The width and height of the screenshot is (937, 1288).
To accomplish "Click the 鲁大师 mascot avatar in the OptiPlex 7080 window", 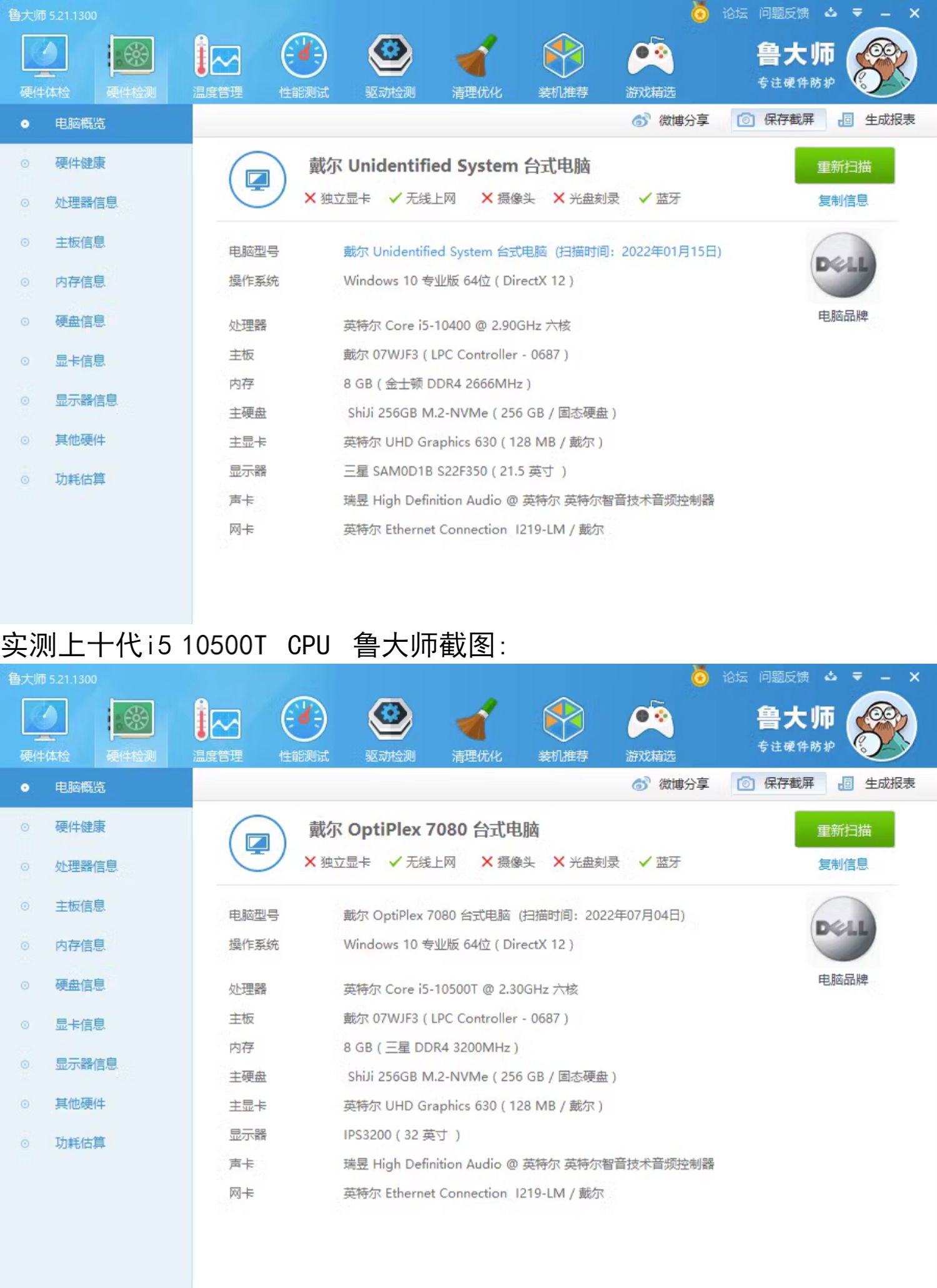I will tap(881, 726).
